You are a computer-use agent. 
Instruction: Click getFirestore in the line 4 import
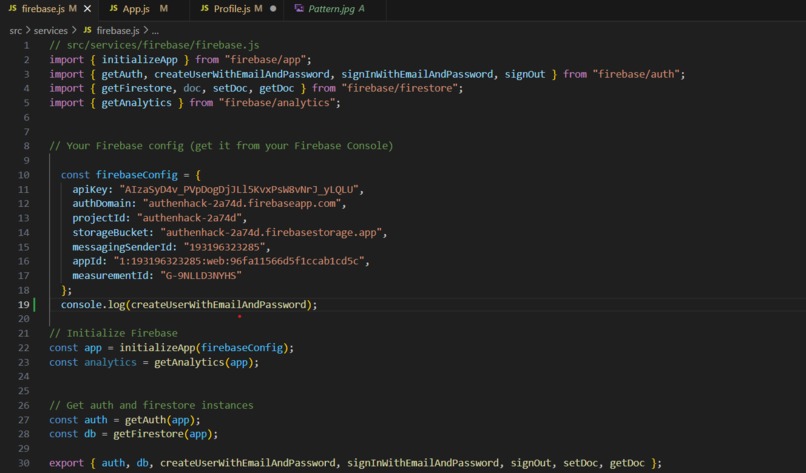point(137,88)
